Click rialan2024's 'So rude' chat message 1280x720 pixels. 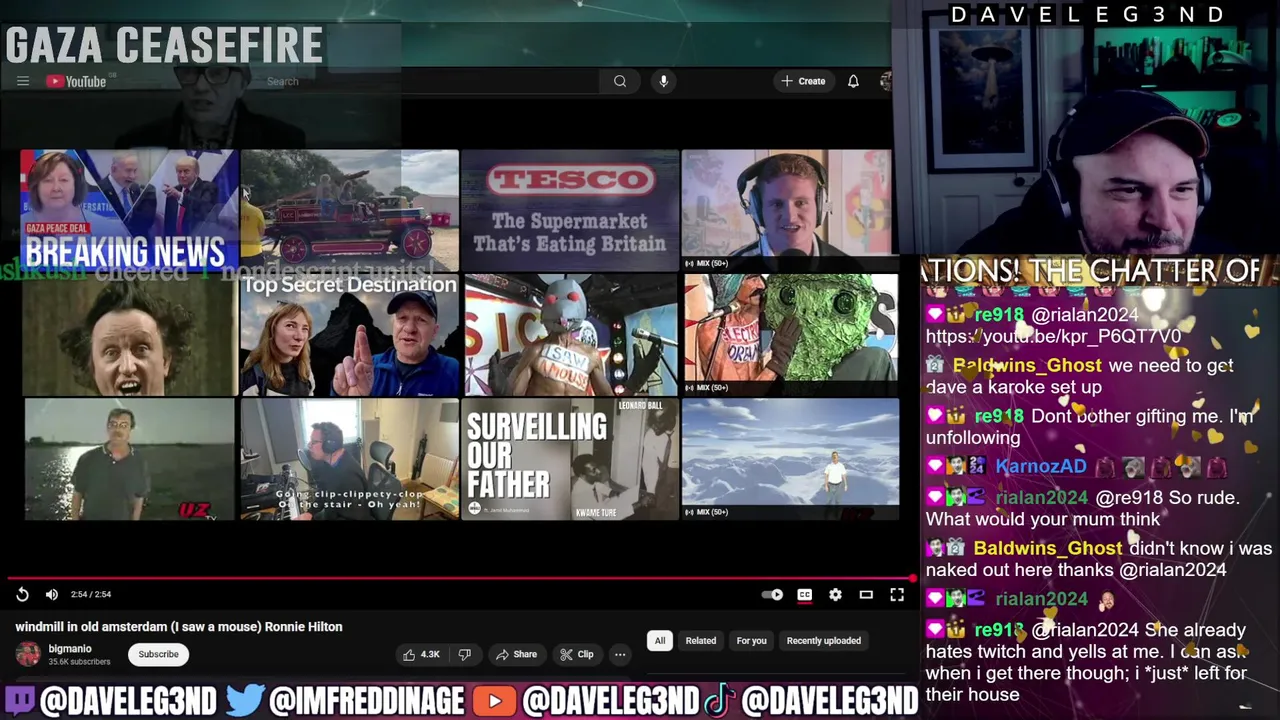click(1082, 508)
